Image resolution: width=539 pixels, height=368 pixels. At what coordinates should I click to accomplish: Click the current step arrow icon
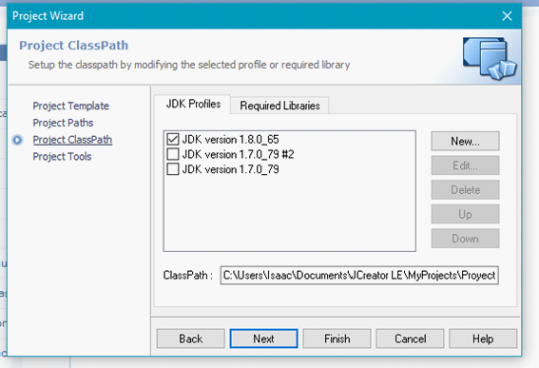[x=18, y=140]
